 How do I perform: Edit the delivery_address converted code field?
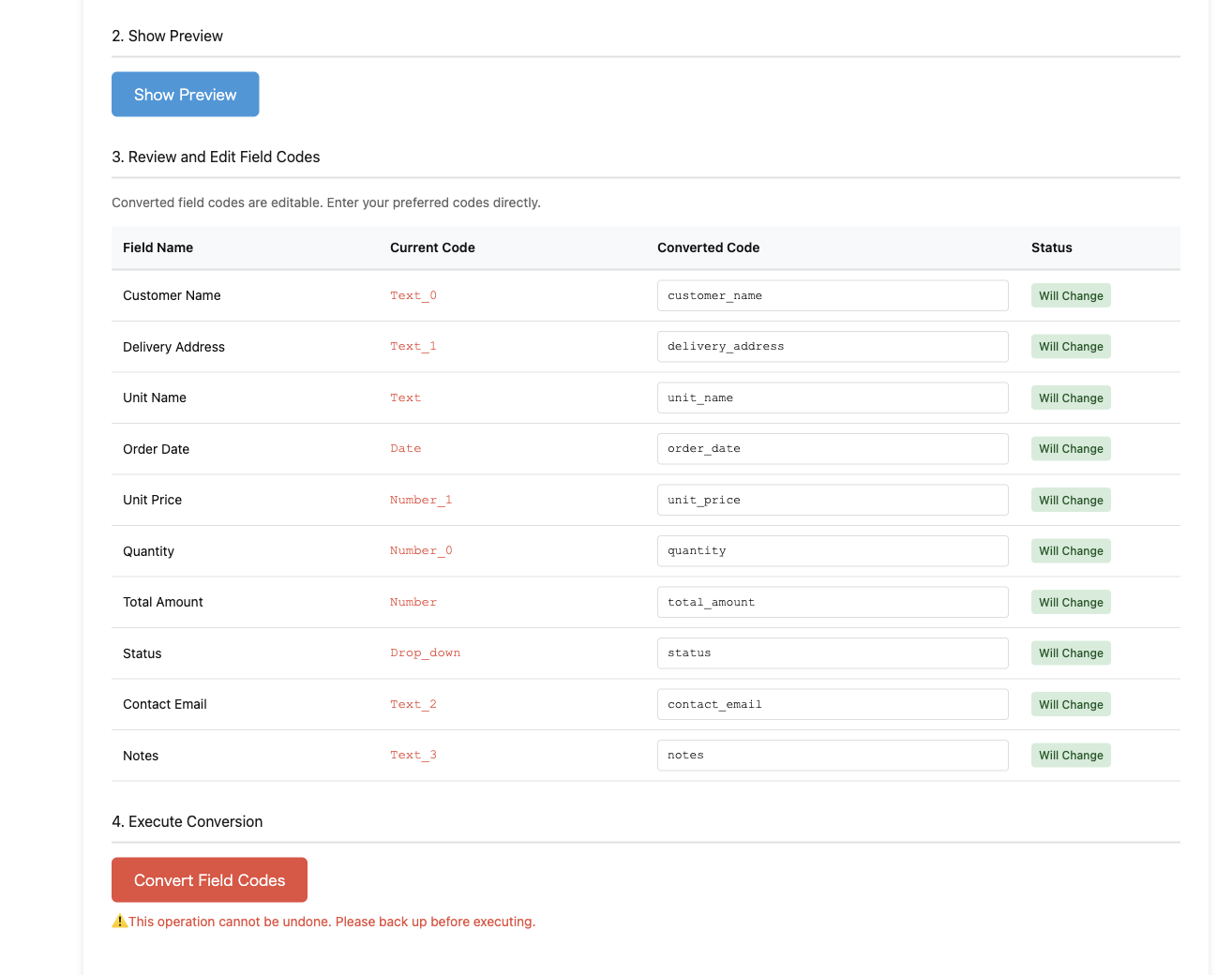tap(833, 347)
